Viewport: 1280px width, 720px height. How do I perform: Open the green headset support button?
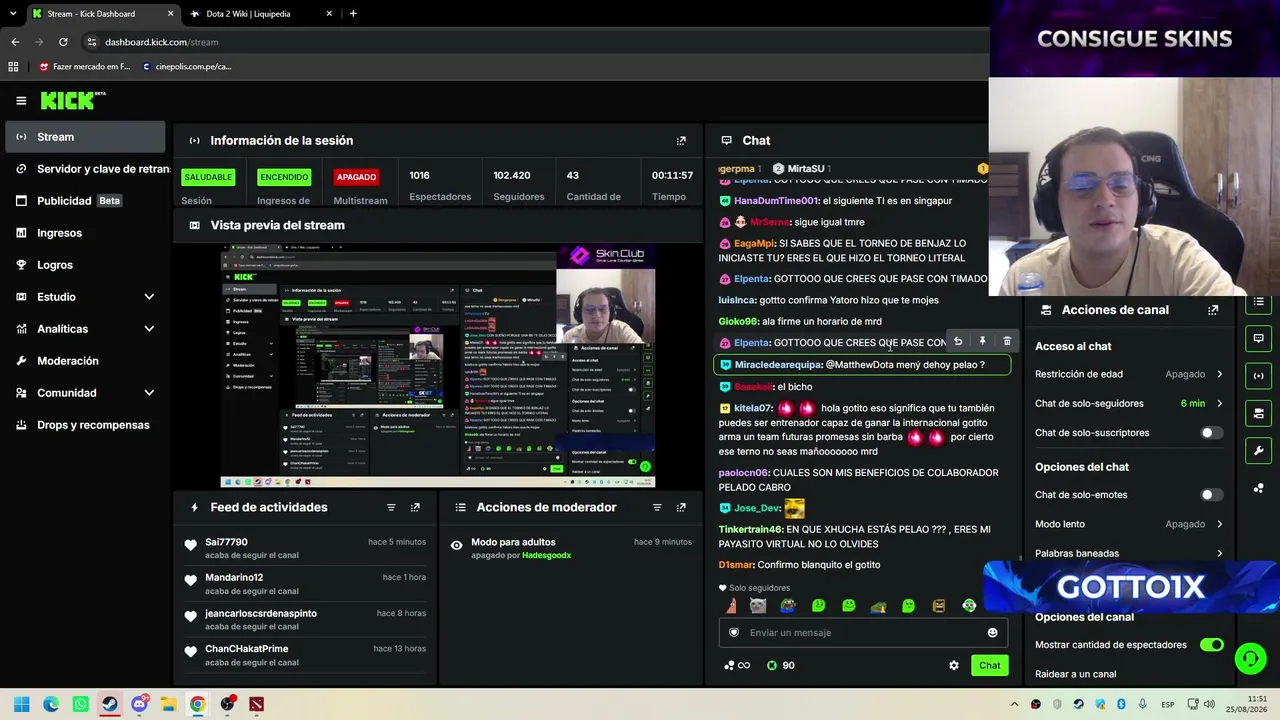click(1250, 658)
